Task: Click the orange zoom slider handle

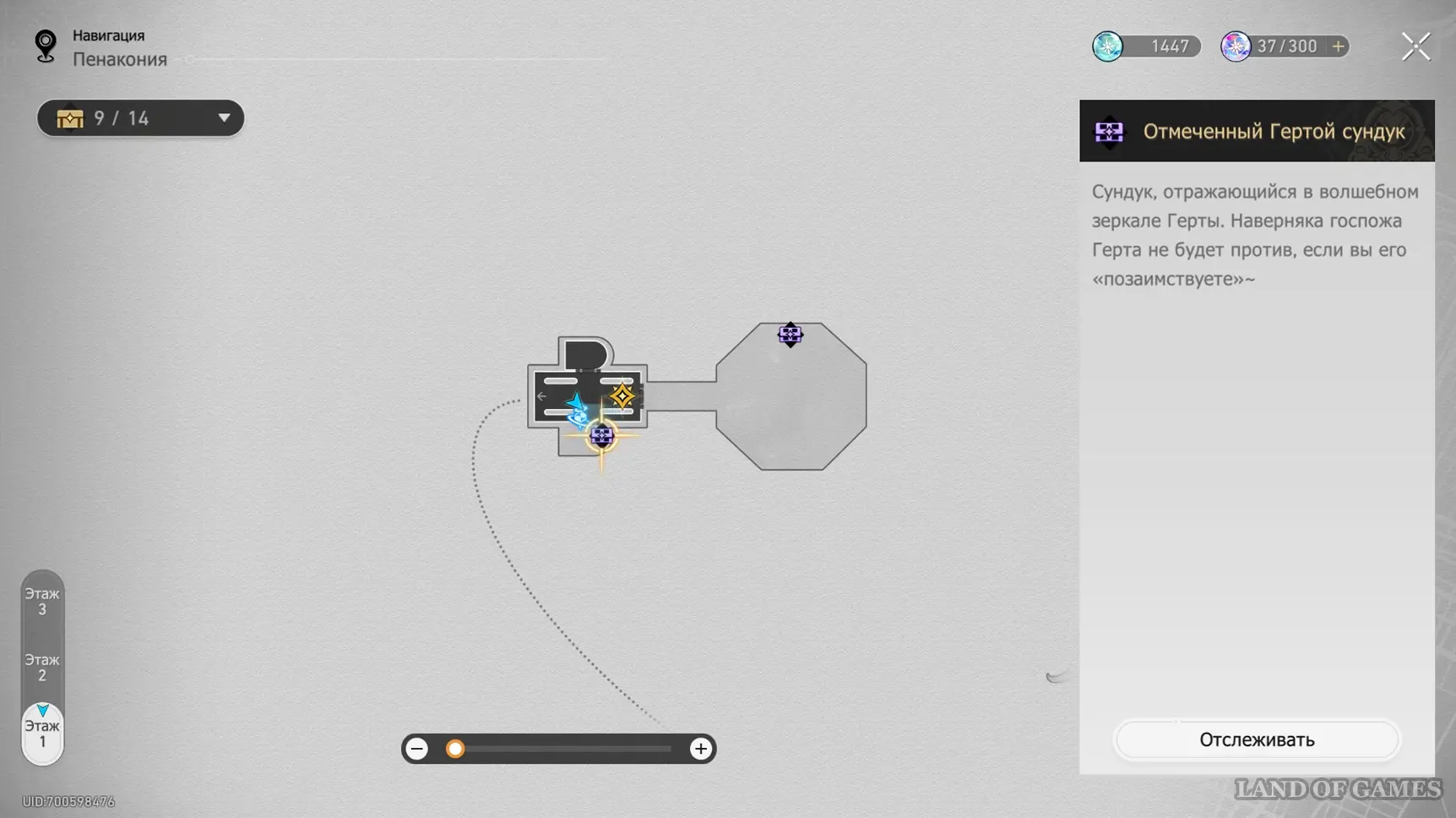Action: [455, 749]
